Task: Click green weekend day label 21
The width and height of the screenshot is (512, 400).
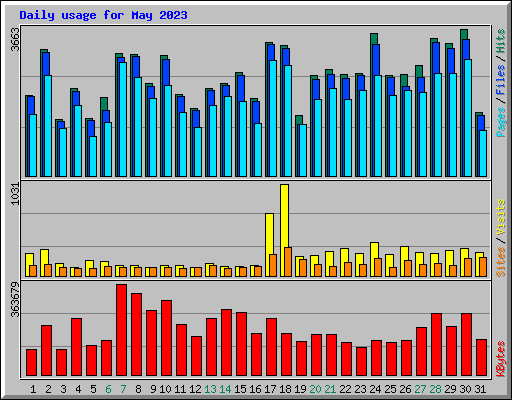Action: (x=330, y=389)
